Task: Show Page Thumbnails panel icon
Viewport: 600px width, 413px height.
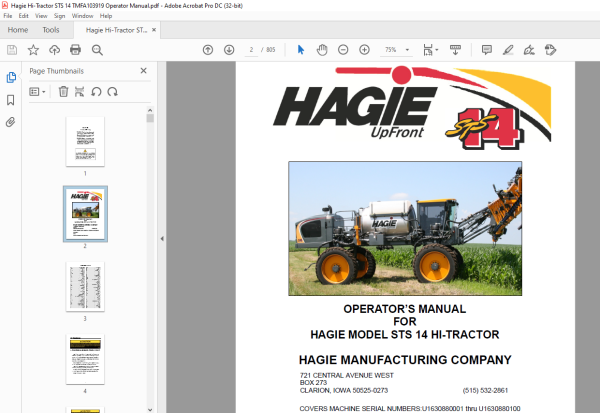Action: tap(11, 77)
